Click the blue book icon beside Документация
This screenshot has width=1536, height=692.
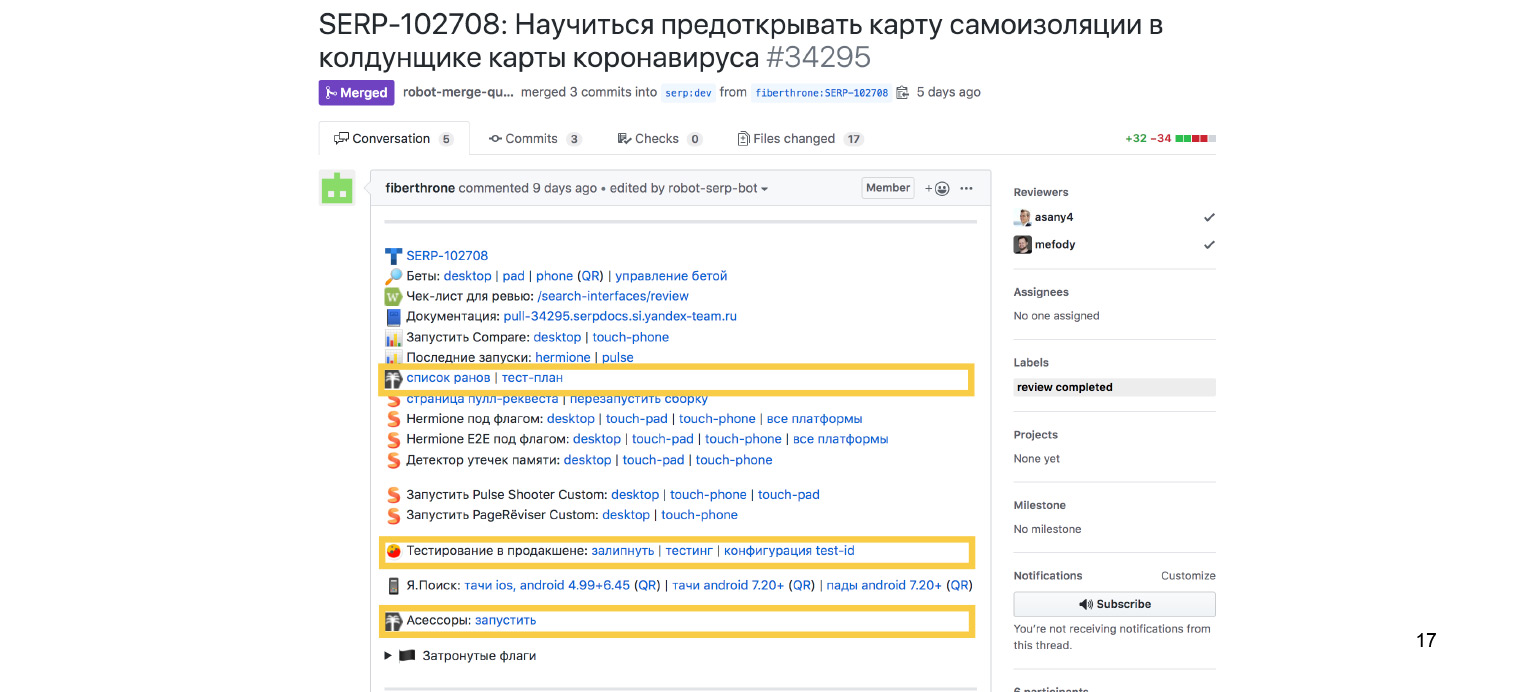click(392, 317)
